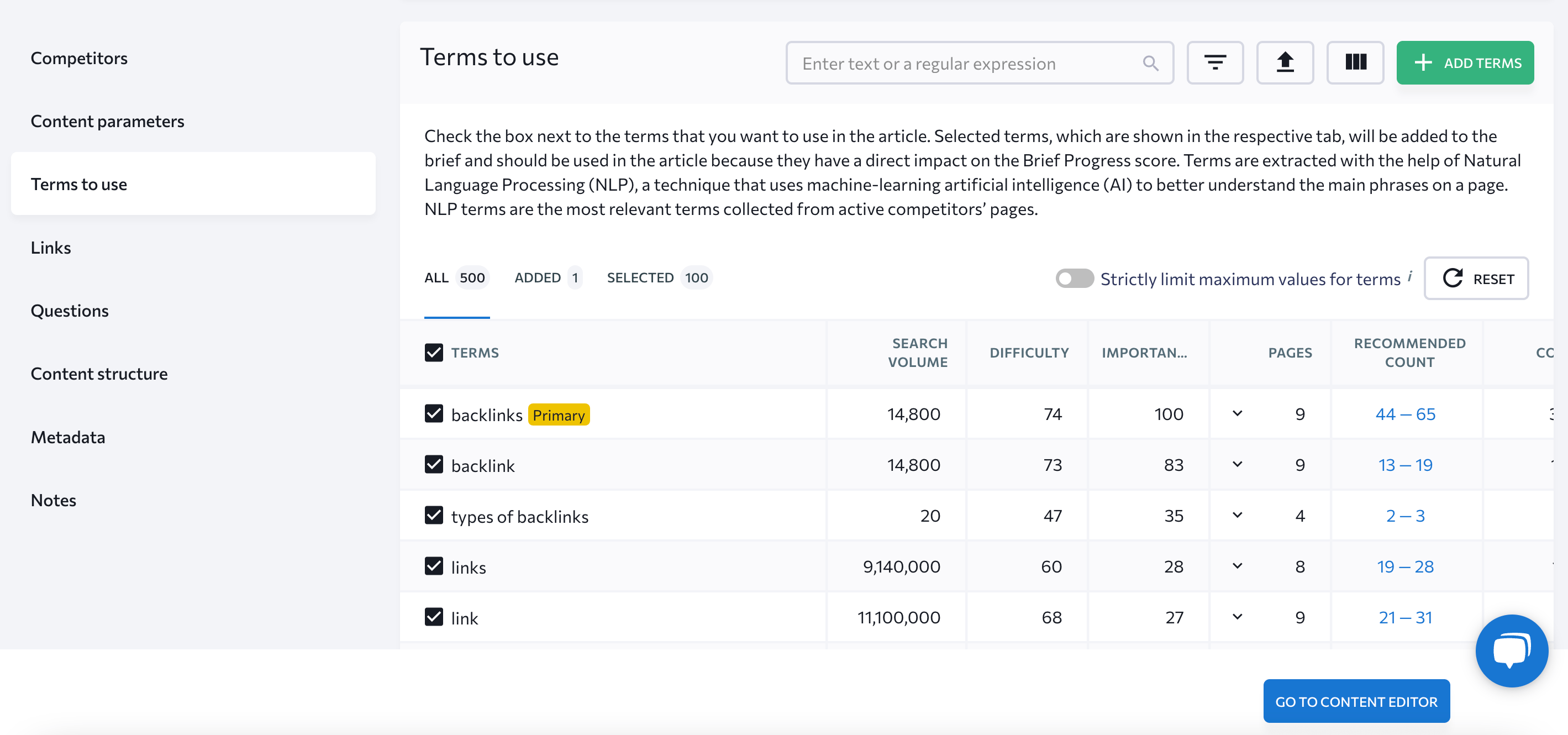Click the Terms to use sidebar menu item
The height and width of the screenshot is (735, 1568).
78,184
